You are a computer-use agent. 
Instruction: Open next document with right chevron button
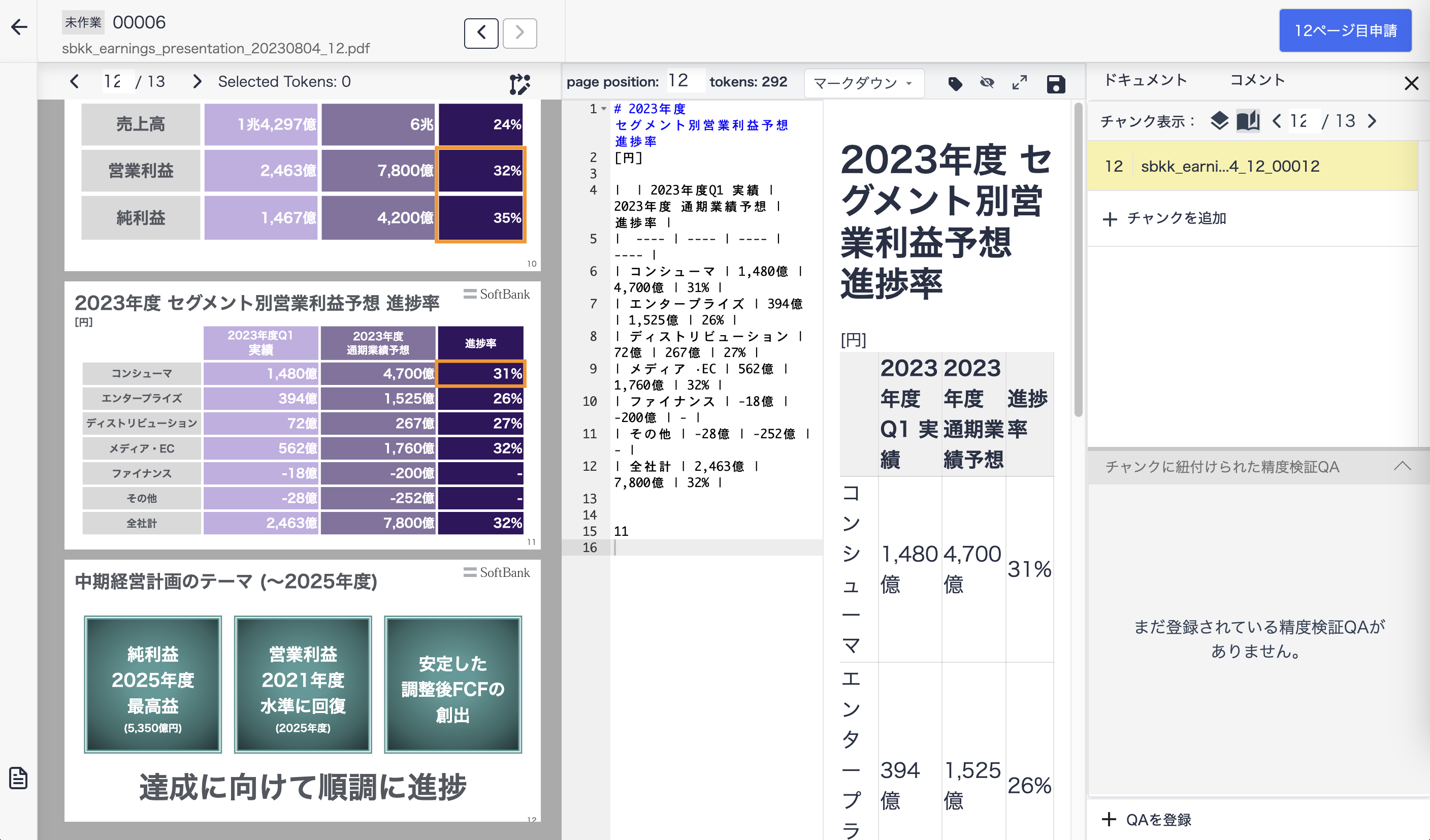click(519, 33)
